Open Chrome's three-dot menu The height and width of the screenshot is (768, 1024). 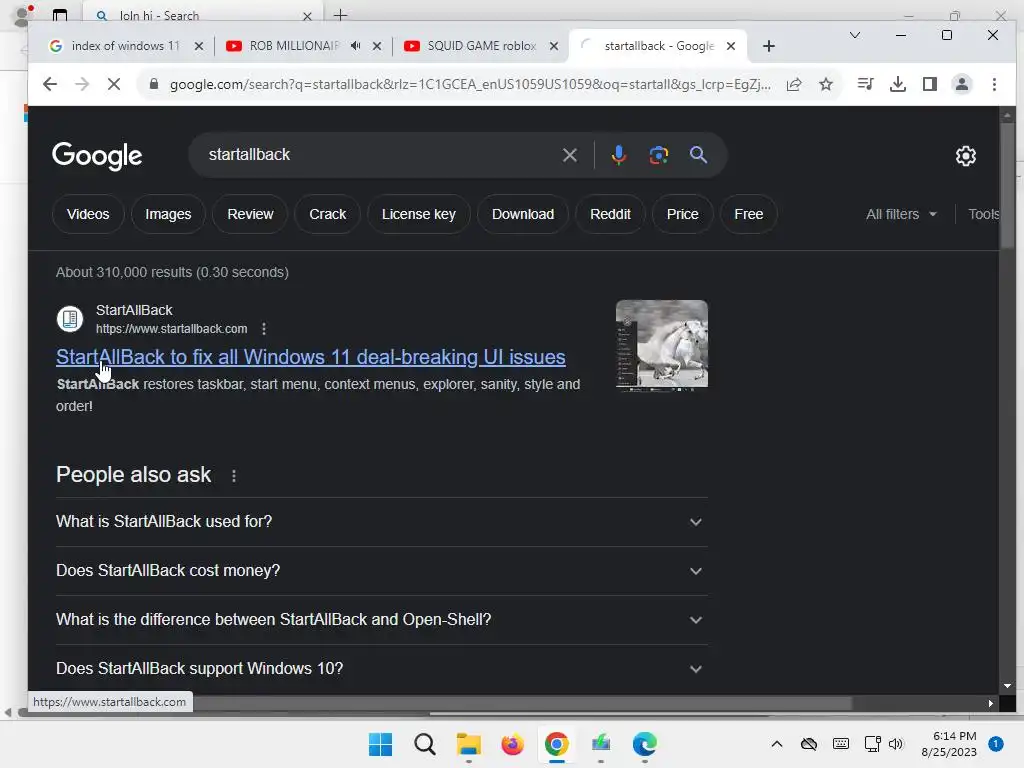point(994,84)
